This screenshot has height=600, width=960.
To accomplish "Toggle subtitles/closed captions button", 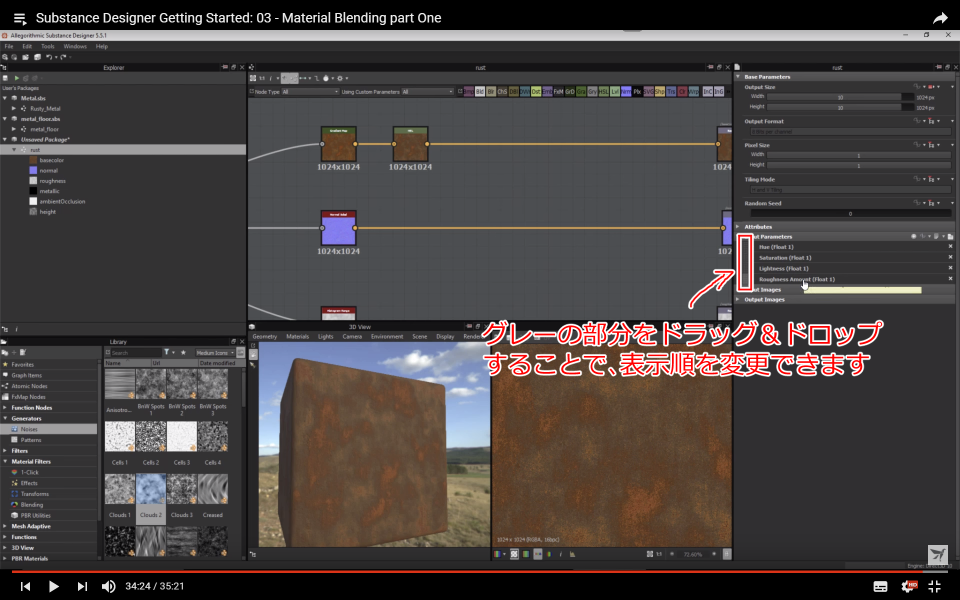I will pos(880,586).
